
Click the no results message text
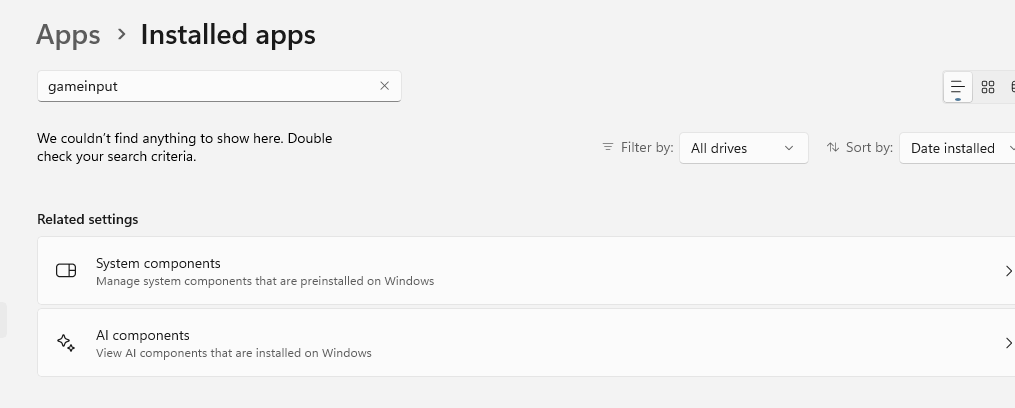(184, 147)
